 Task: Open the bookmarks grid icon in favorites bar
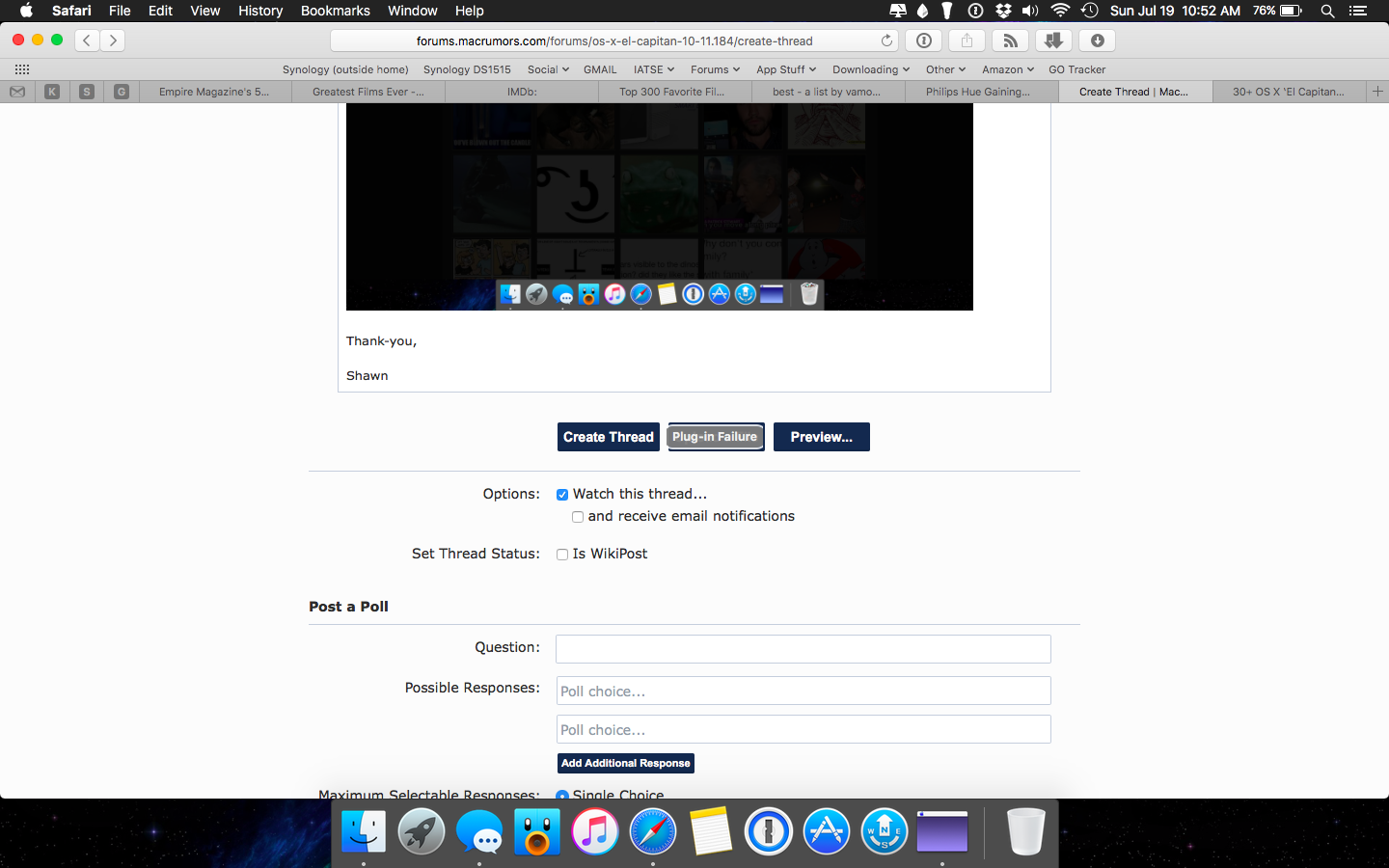click(x=22, y=69)
